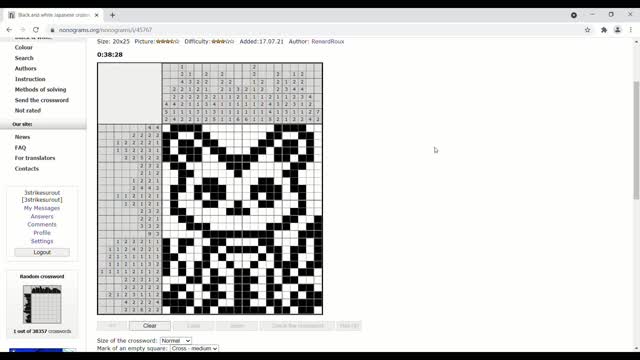Bookmark this page with the star icon

(587, 30)
